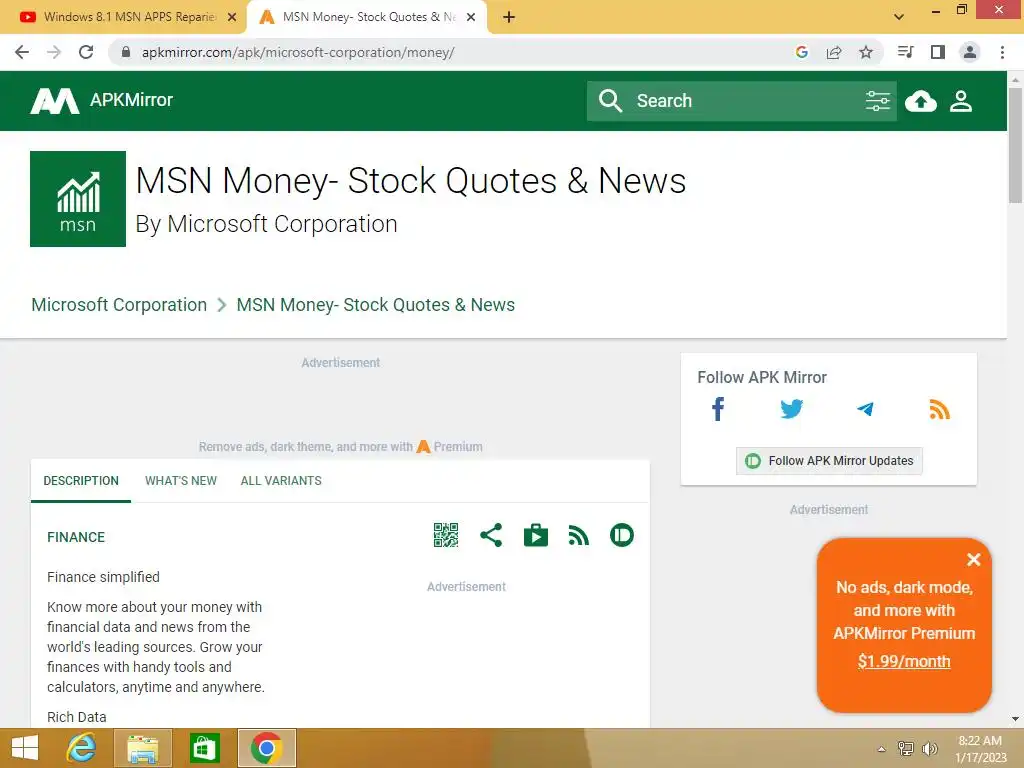Show hidden system tray icons
This screenshot has height=768, width=1024.
coord(882,749)
